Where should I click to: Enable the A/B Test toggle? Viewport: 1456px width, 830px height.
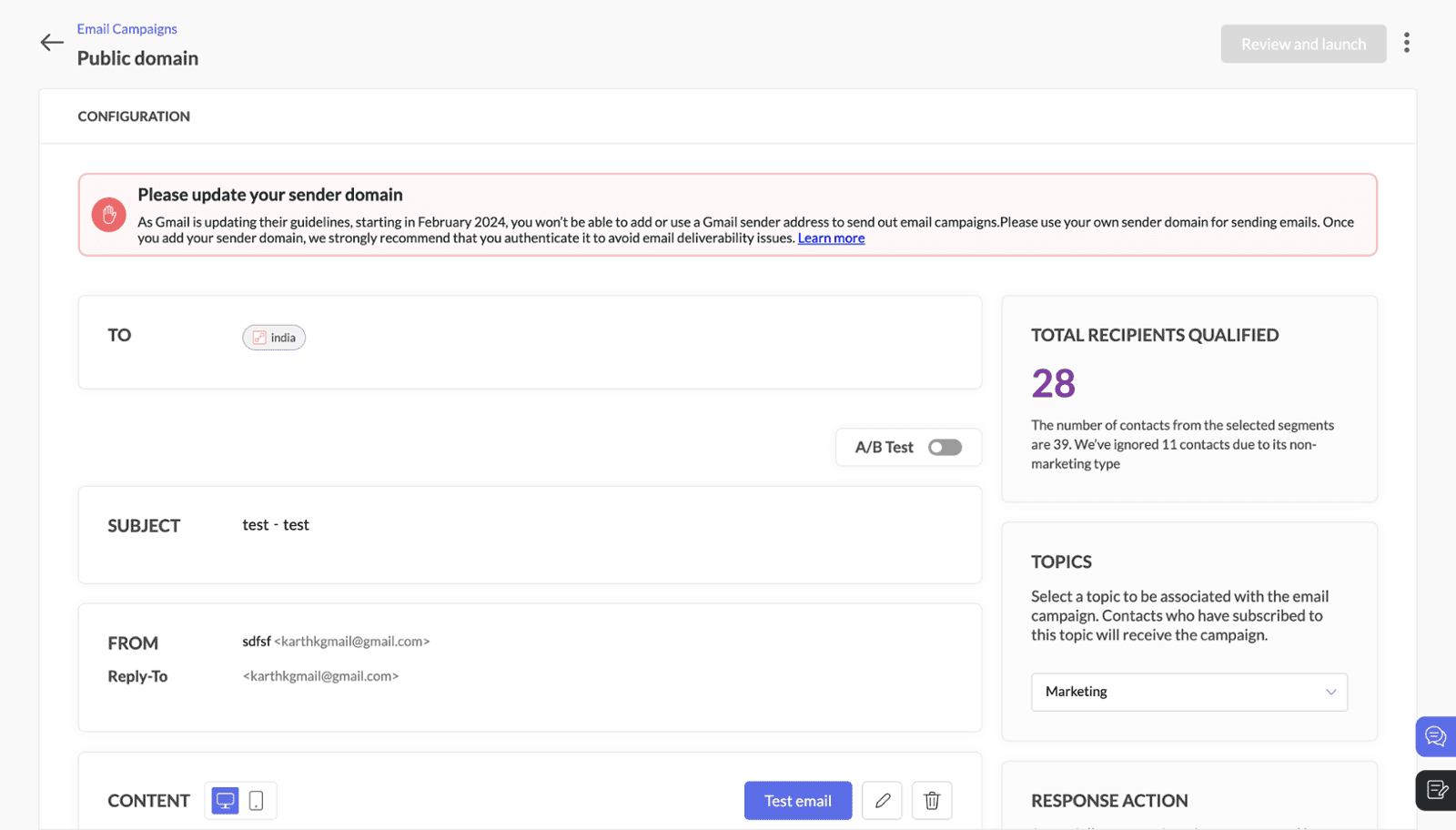tap(945, 448)
